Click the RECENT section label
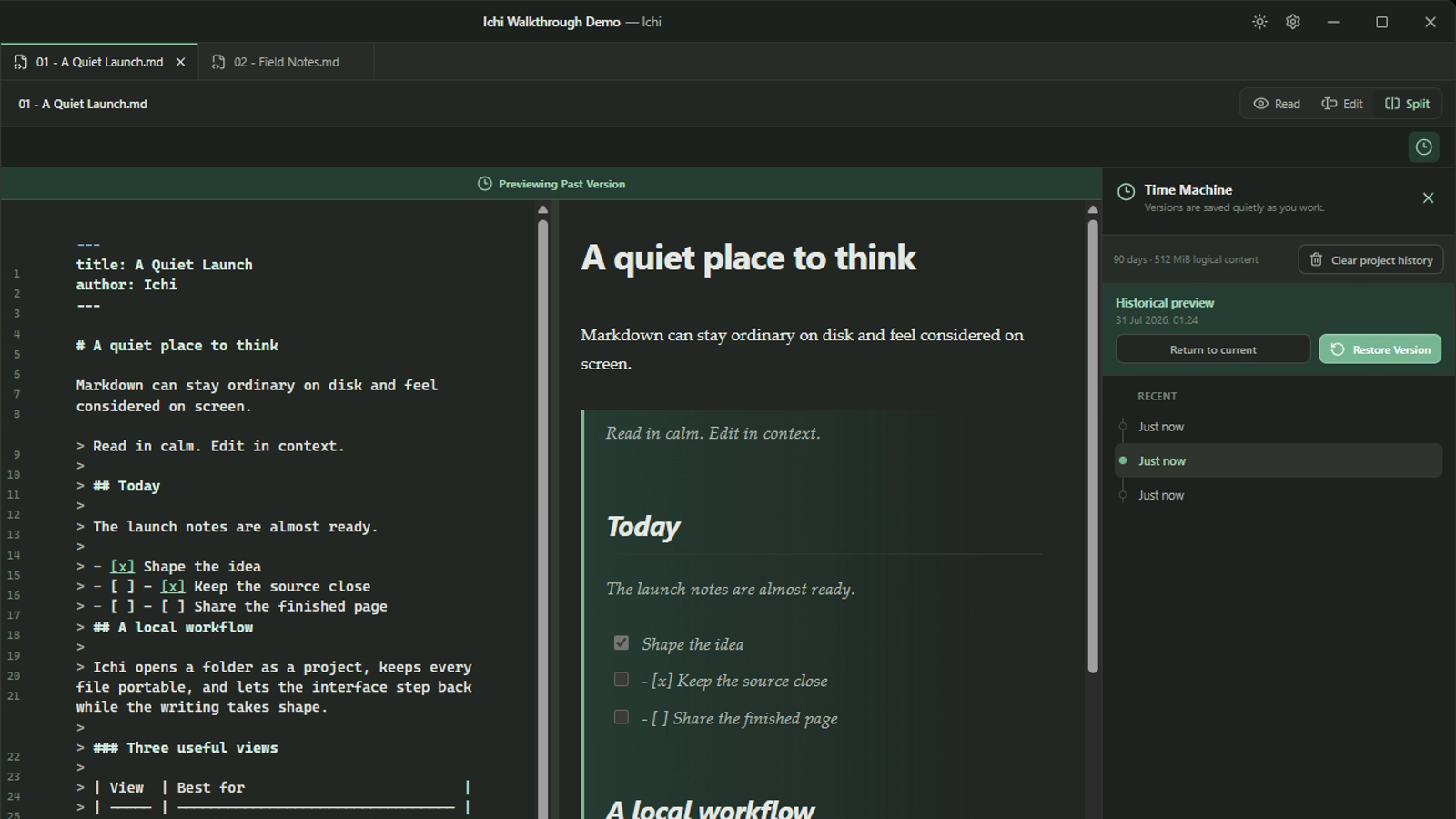This screenshot has height=819, width=1456. click(1157, 397)
